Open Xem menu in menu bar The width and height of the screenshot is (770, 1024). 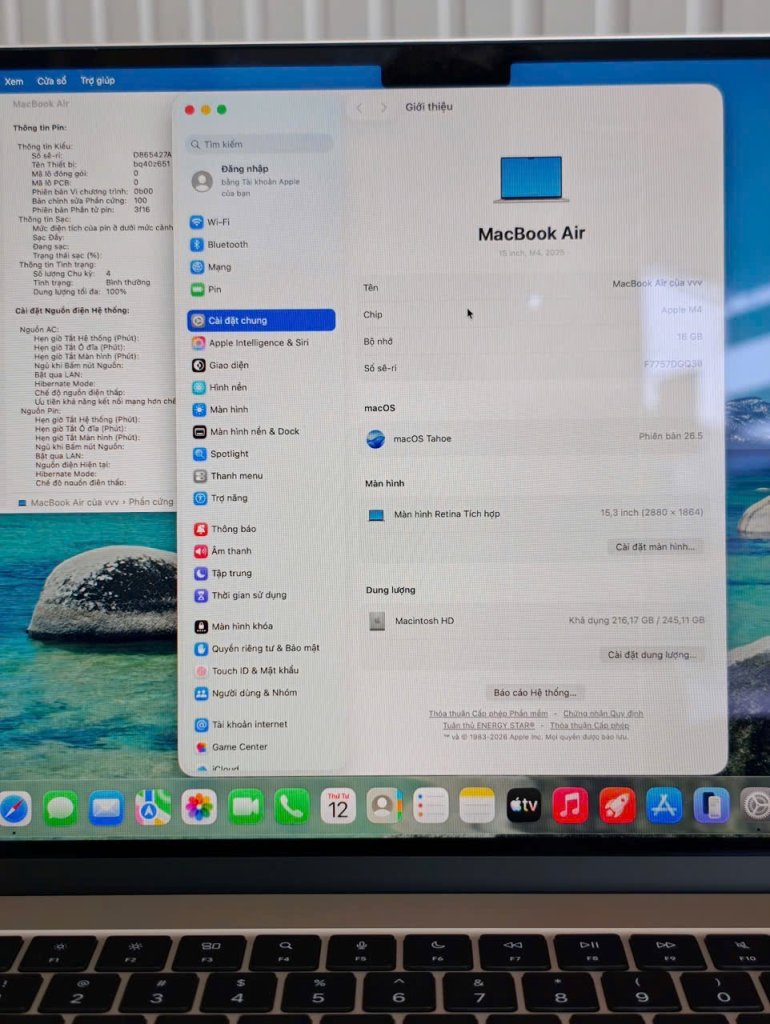click(14, 82)
